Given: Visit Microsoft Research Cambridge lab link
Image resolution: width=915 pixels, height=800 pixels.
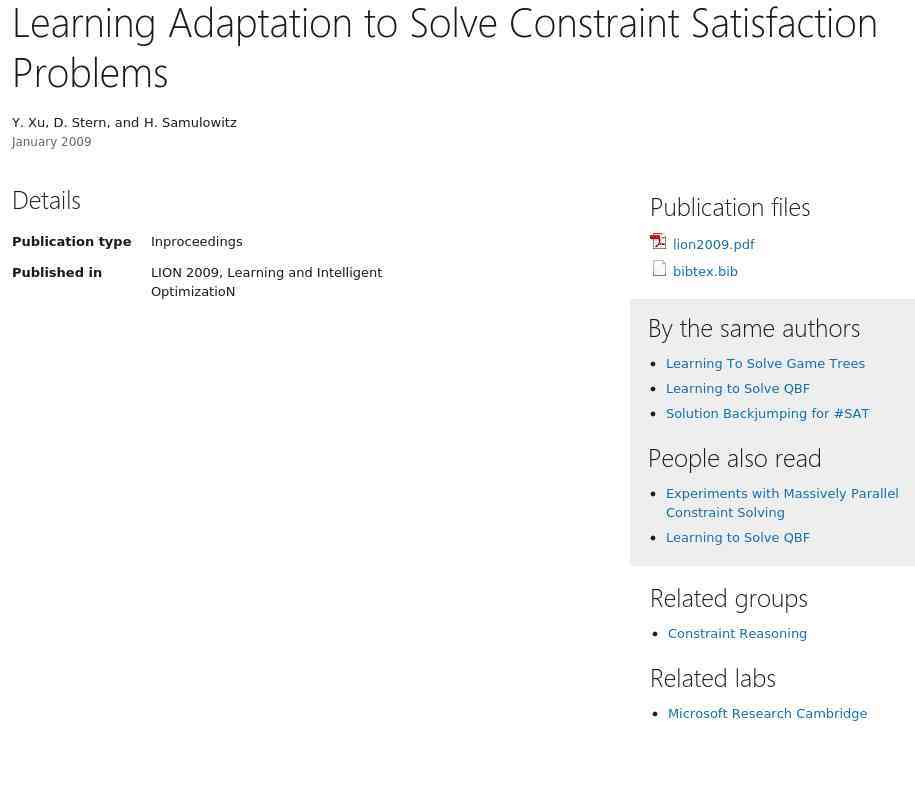Looking at the screenshot, I should [767, 714].
